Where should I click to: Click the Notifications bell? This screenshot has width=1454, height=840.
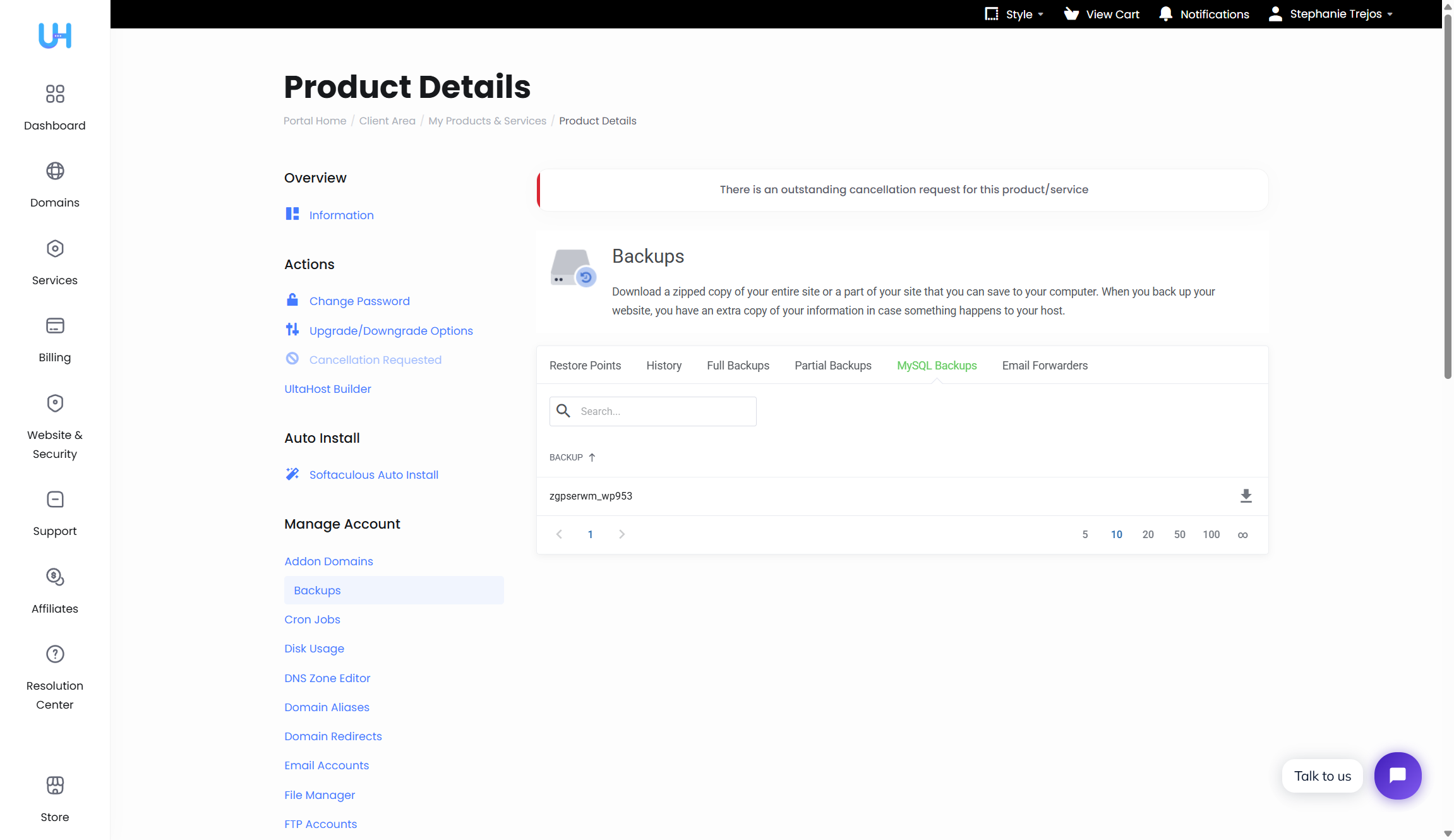1204,14
